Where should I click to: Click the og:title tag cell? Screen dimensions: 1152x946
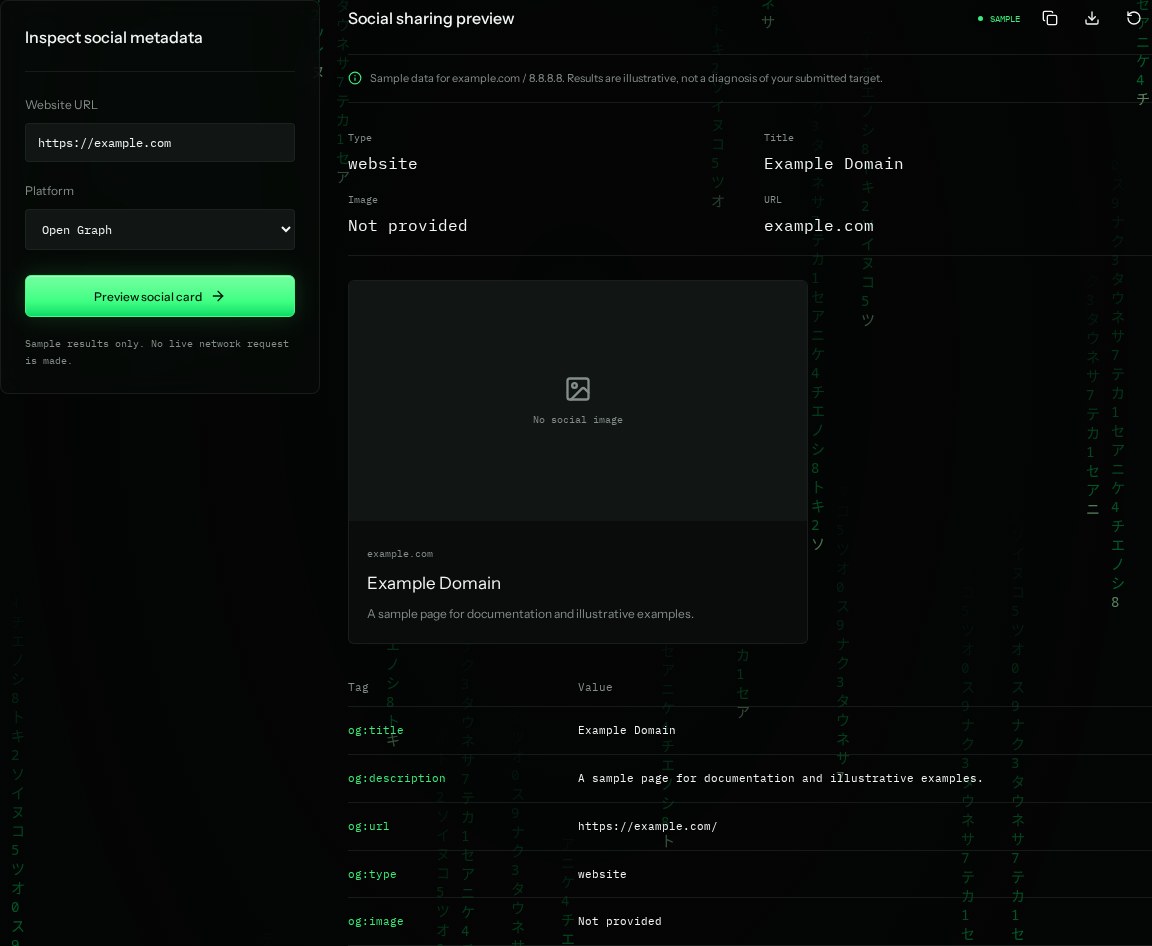point(375,730)
